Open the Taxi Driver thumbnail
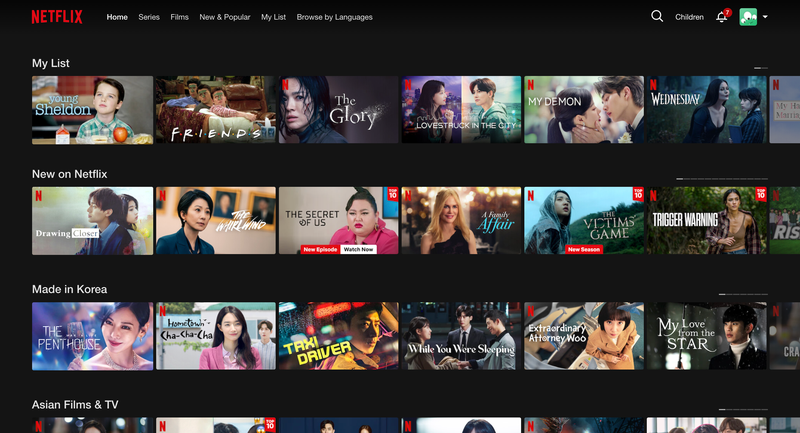The image size is (800, 433). point(338,336)
